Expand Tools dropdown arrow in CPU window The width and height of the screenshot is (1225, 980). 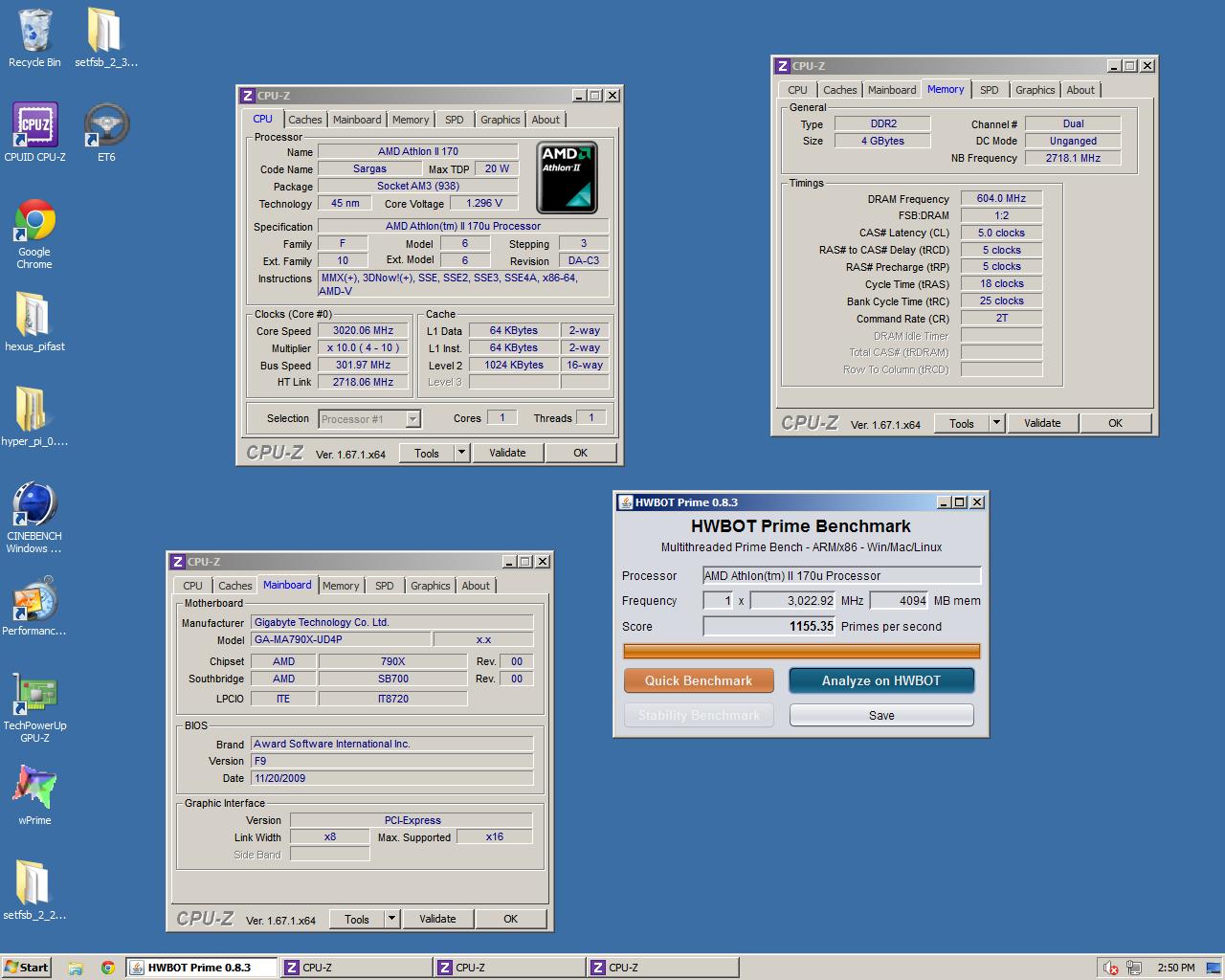coord(462,453)
